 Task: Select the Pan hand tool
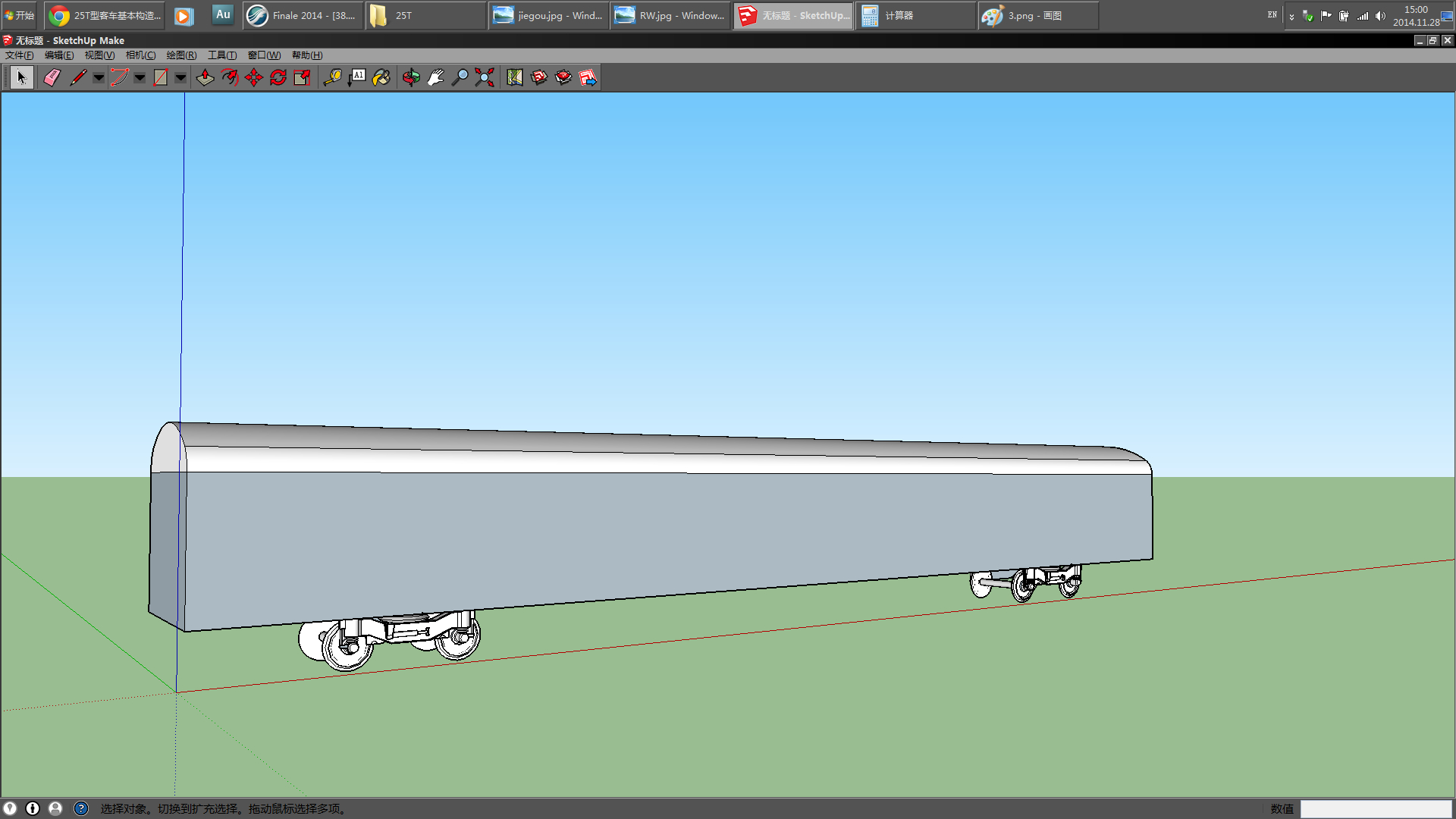pyautogui.click(x=435, y=77)
